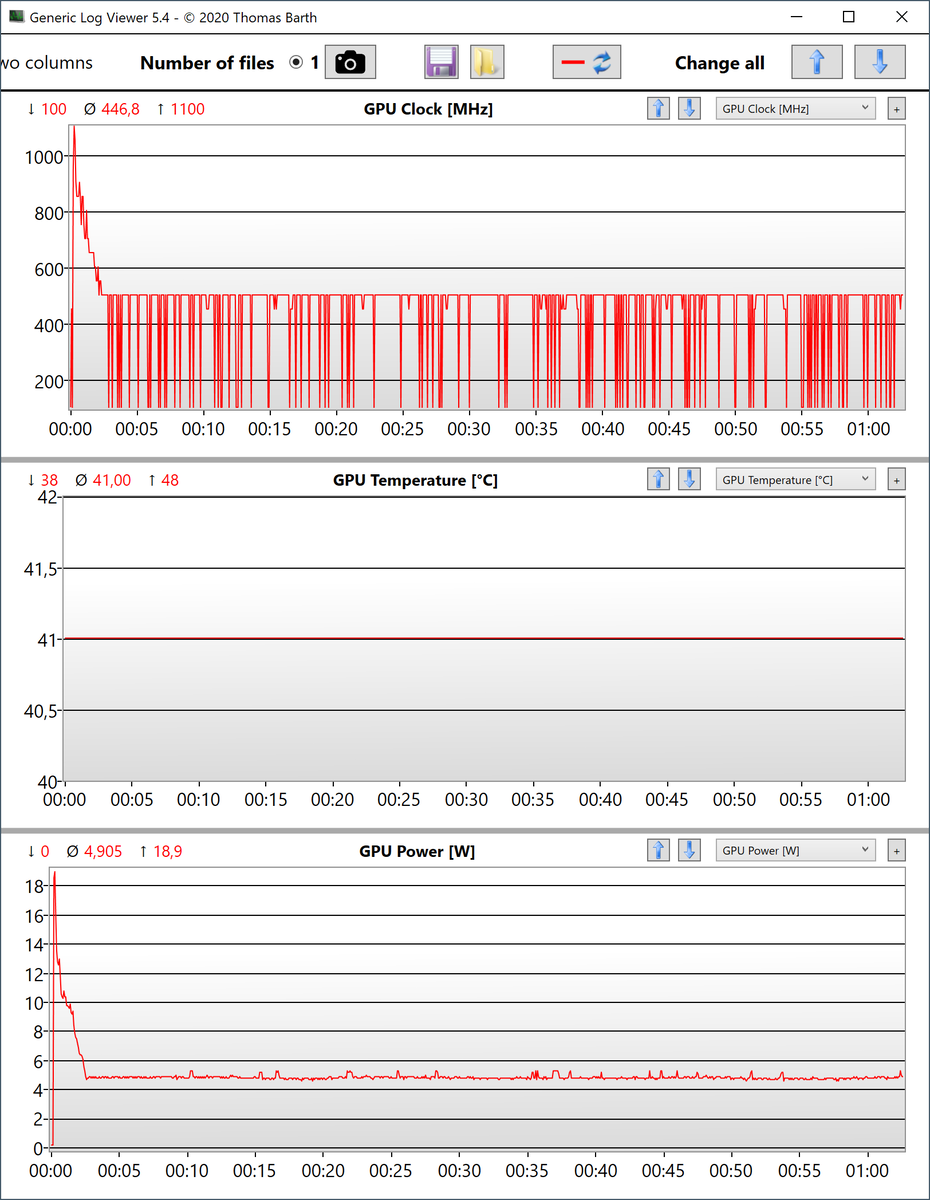Viewport: 930px width, 1200px height.
Task: Open a log file with the folder icon
Action: (487, 63)
